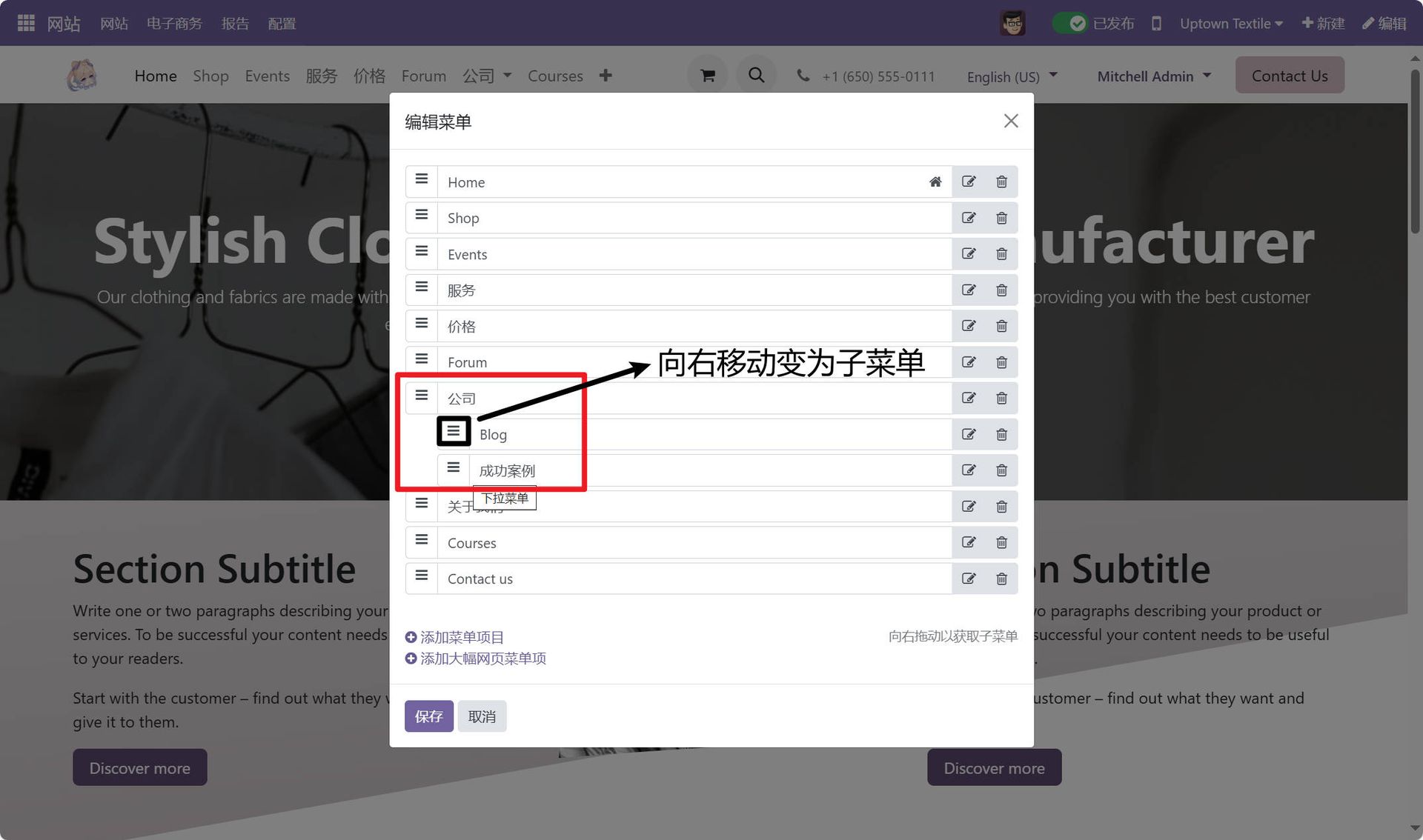
Task: Click the Contact Us button in header
Action: (x=1290, y=76)
